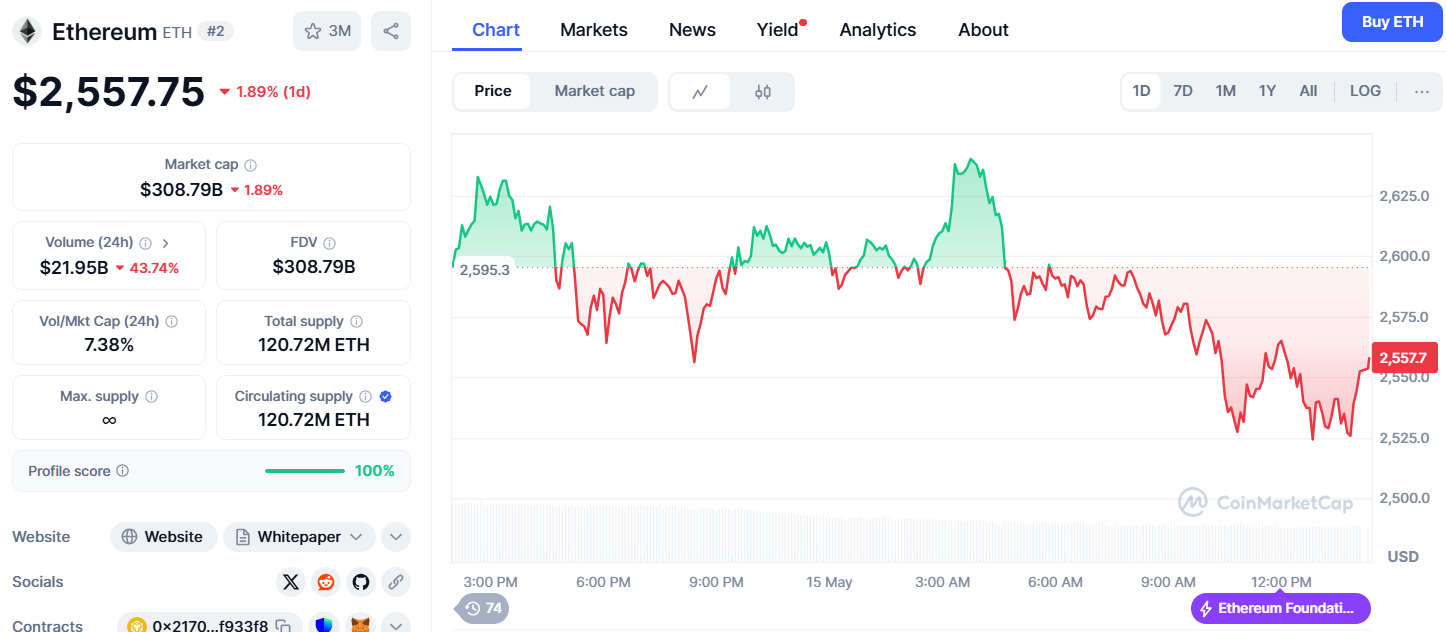Click the MetaMask fox icon

click(359, 626)
